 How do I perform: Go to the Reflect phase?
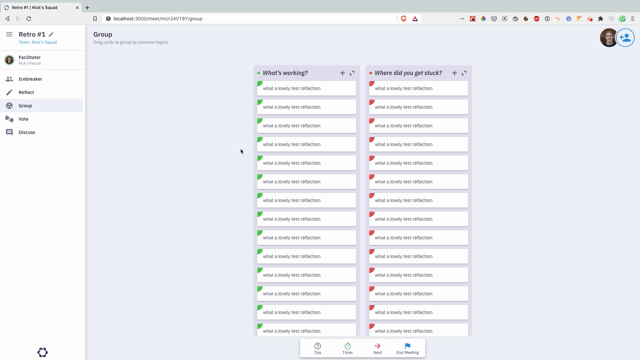pyautogui.click(x=41, y=92)
